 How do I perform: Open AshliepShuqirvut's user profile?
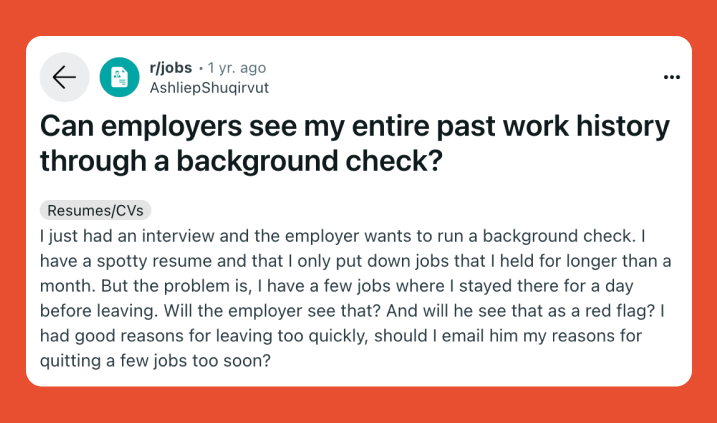pyautogui.click(x=209, y=88)
